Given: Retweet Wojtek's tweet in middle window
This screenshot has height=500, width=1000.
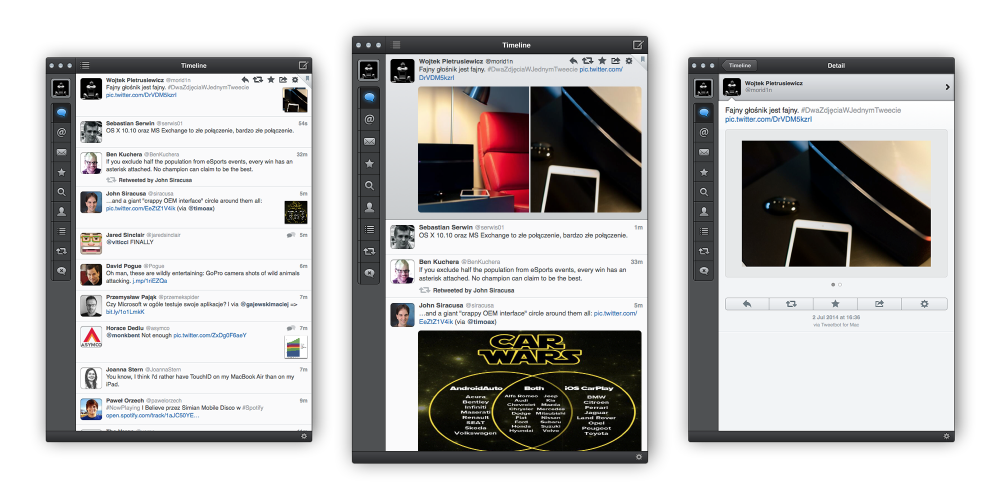Looking at the screenshot, I should click(588, 61).
